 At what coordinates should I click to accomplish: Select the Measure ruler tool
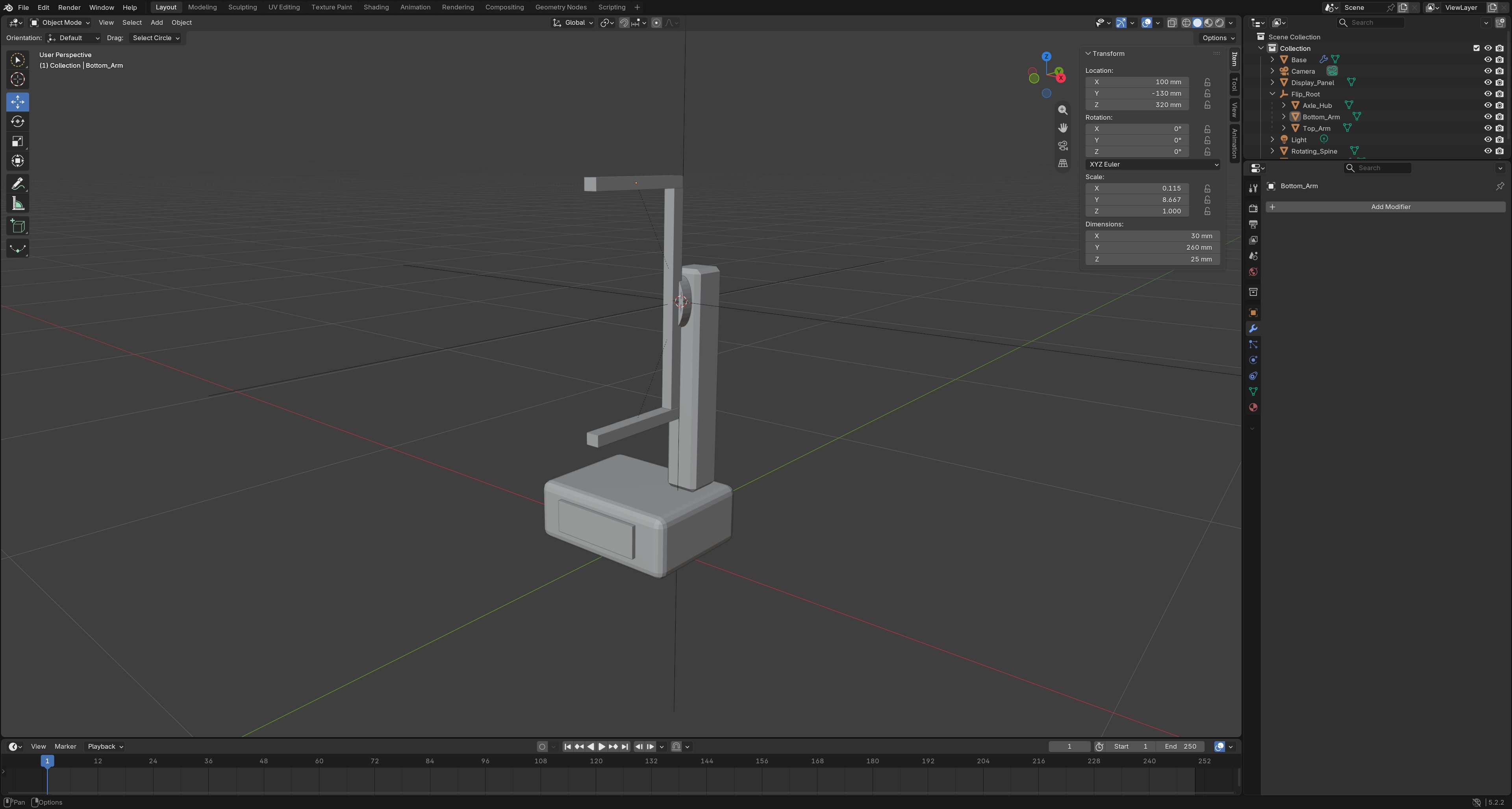pyautogui.click(x=18, y=204)
